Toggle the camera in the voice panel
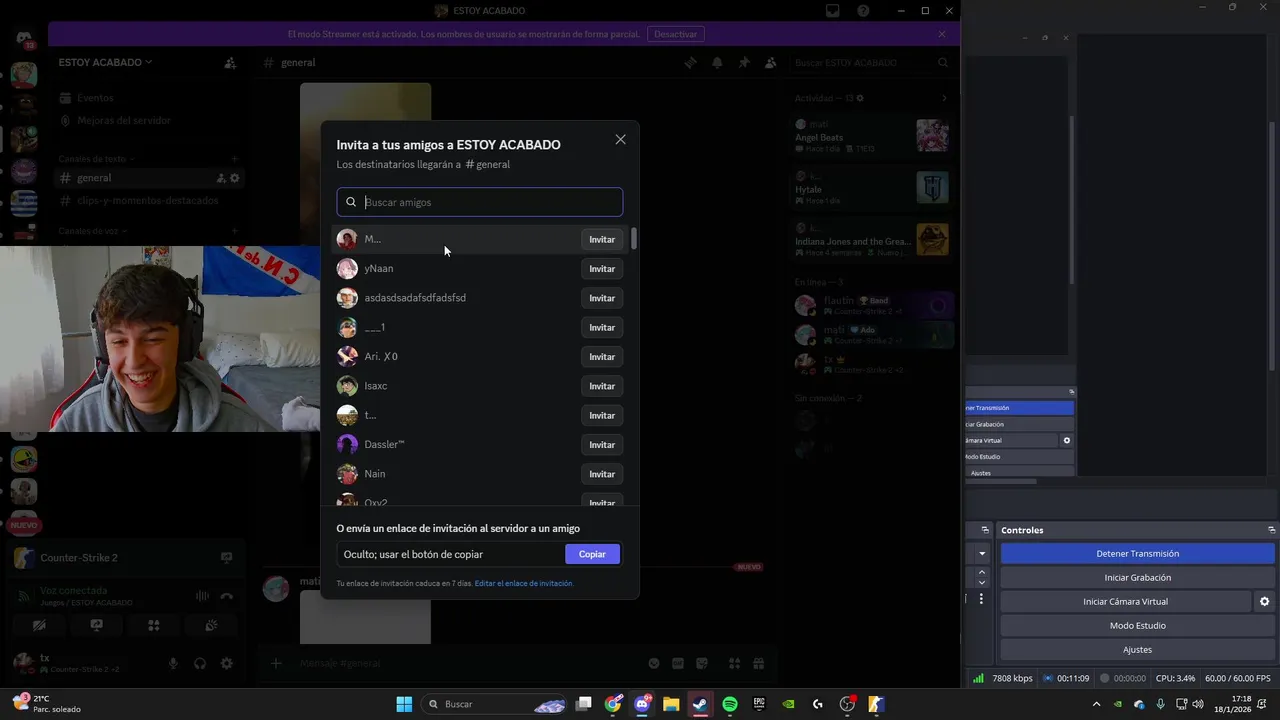This screenshot has height=720, width=1280. coord(39,625)
